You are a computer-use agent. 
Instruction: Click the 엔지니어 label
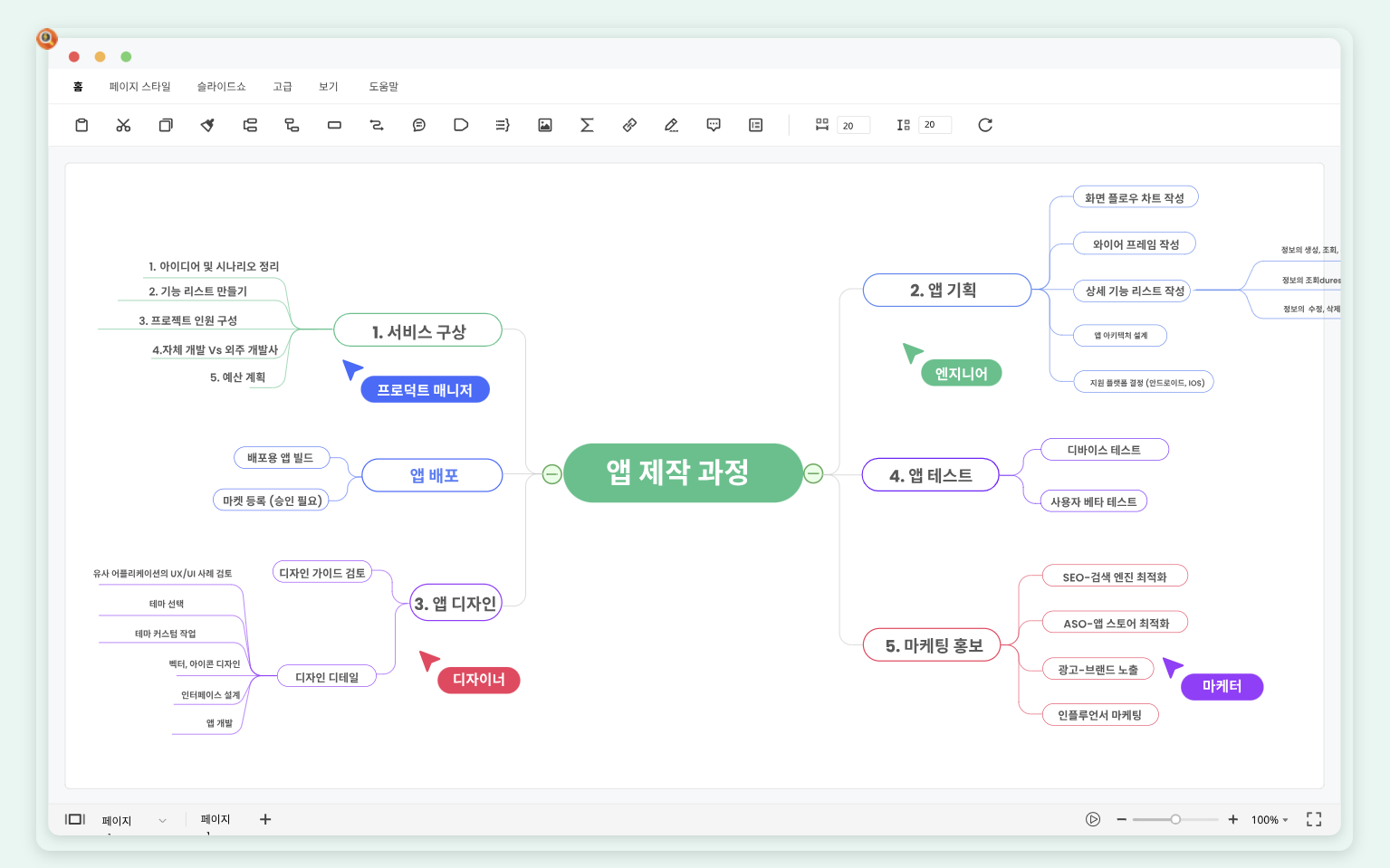click(962, 373)
